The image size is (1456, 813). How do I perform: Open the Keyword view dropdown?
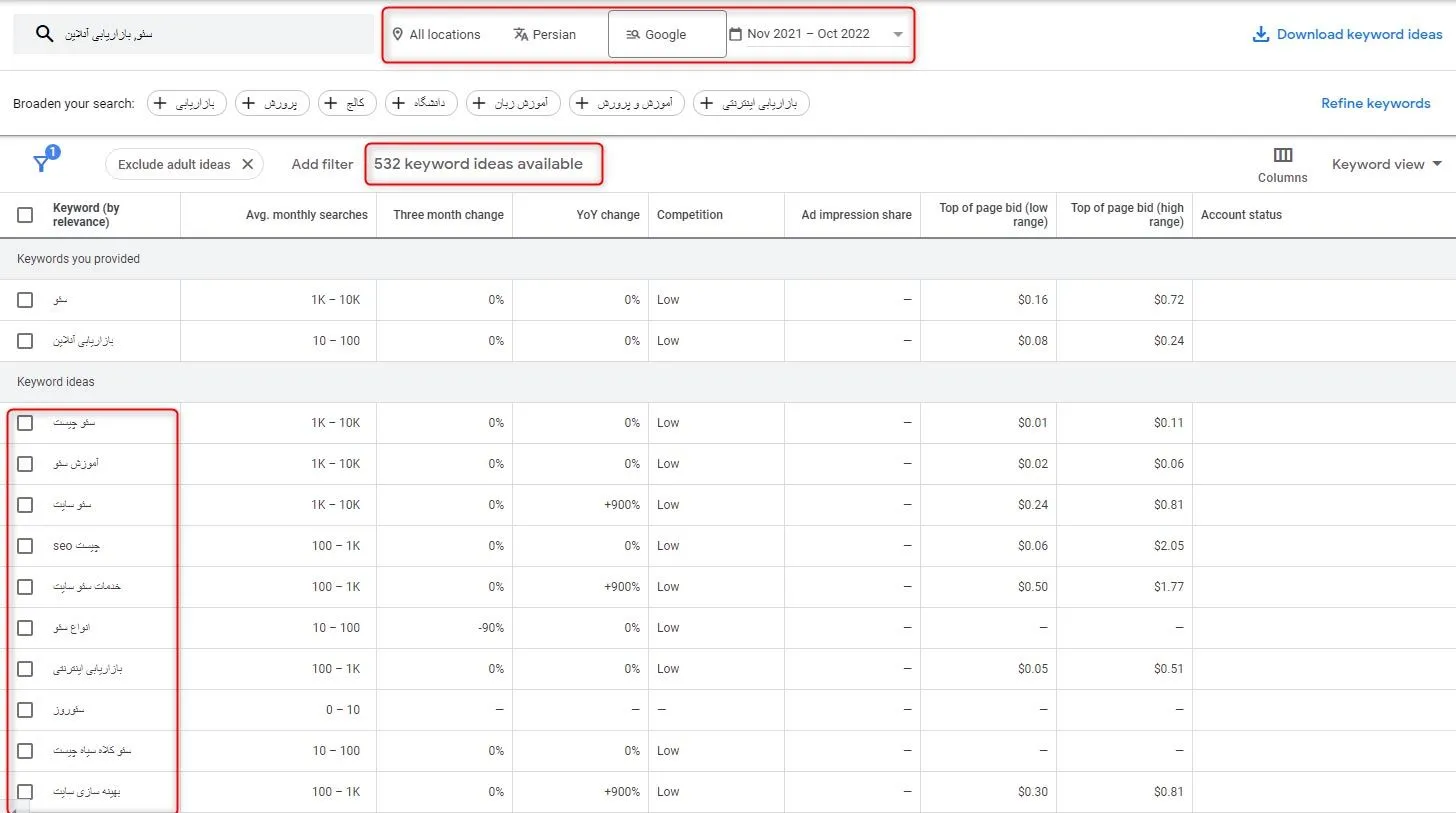pyautogui.click(x=1387, y=164)
